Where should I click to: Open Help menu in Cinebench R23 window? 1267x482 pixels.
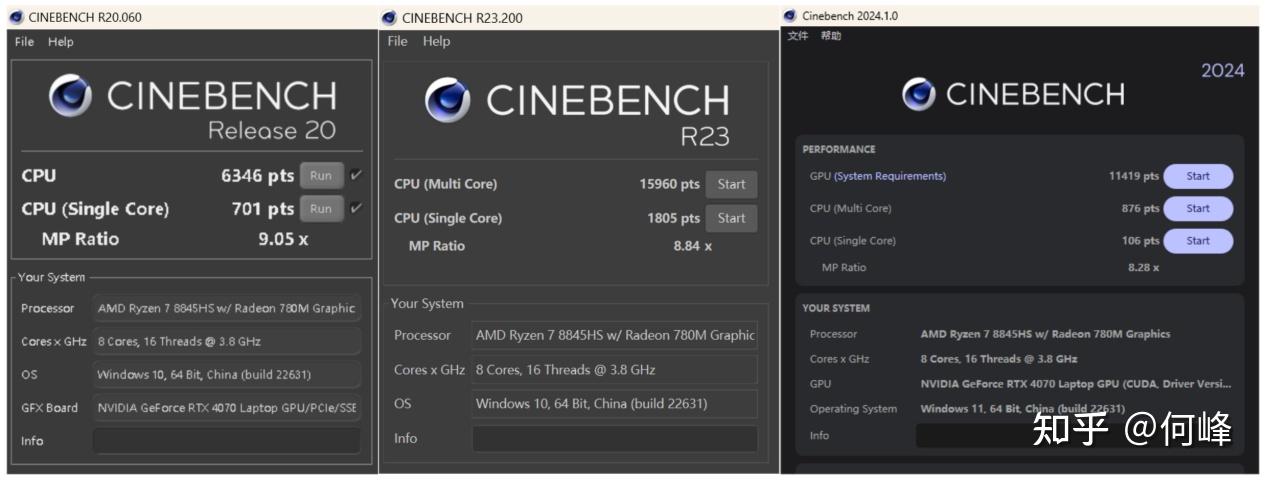point(436,41)
